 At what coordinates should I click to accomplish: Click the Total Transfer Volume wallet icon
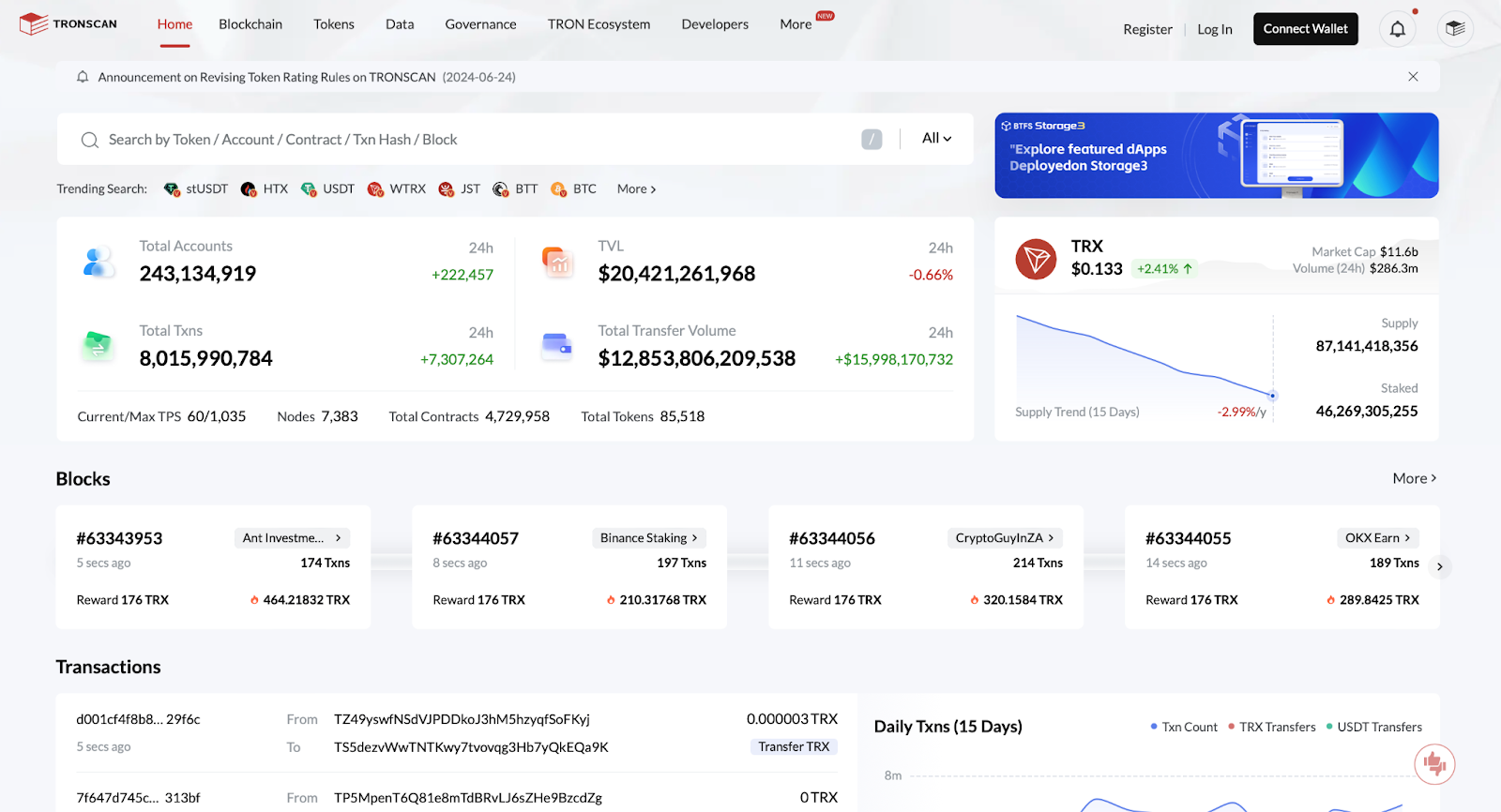[557, 346]
